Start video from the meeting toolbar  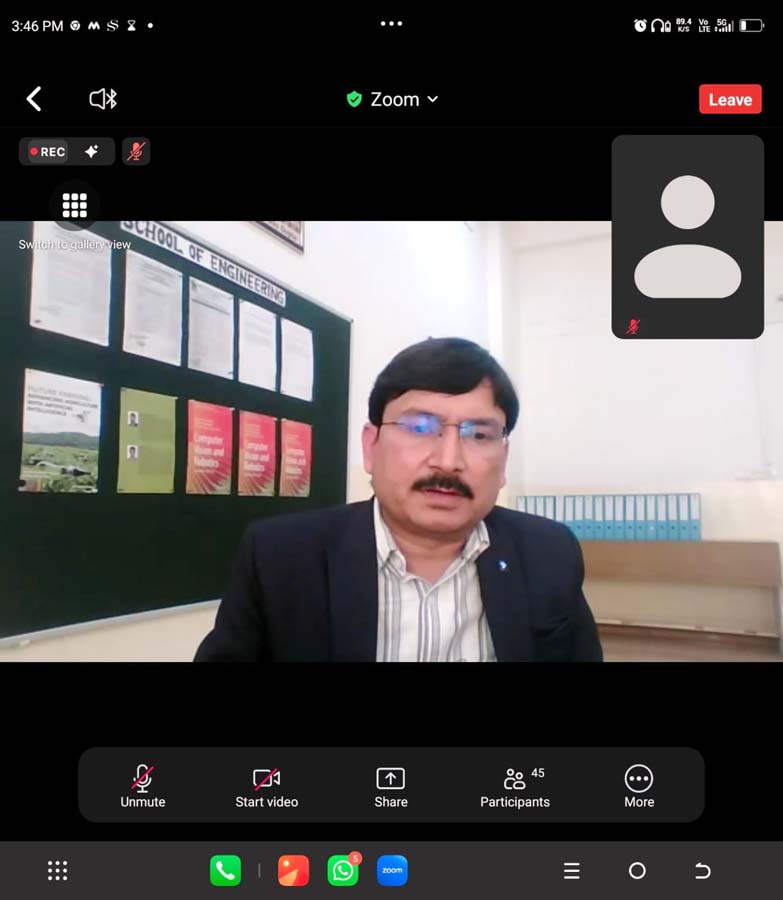point(266,786)
